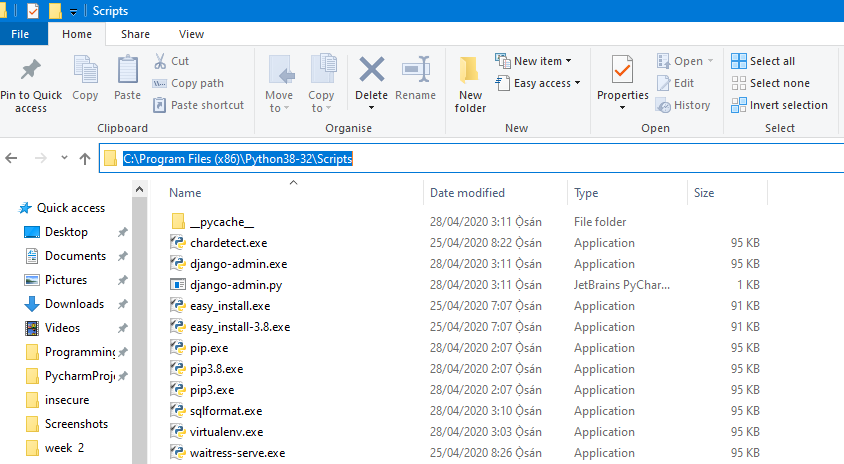Screen dimensions: 844x464
Task: Click the Properties checkmark icon
Action: point(622,70)
